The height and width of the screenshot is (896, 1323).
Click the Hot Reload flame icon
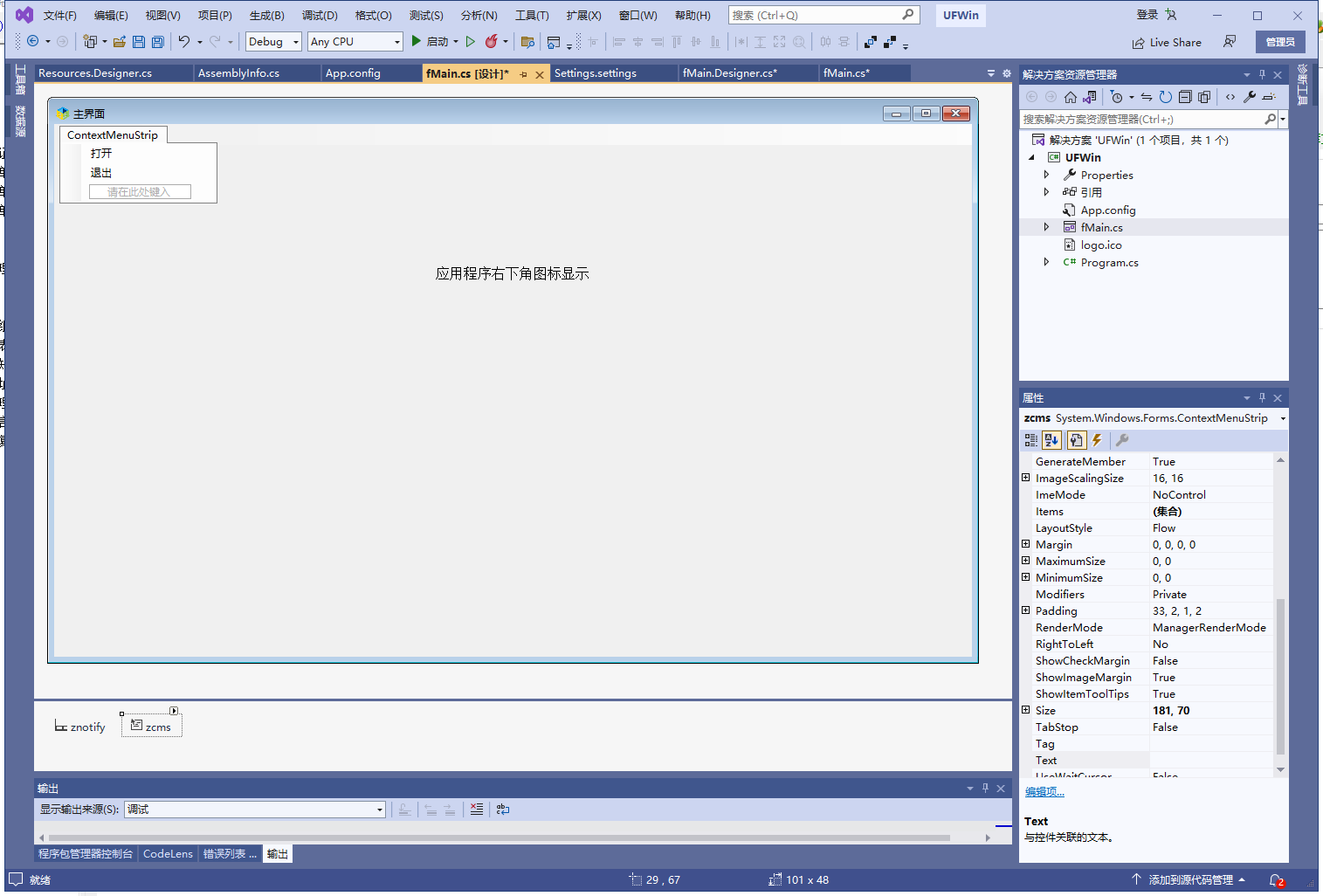point(492,41)
